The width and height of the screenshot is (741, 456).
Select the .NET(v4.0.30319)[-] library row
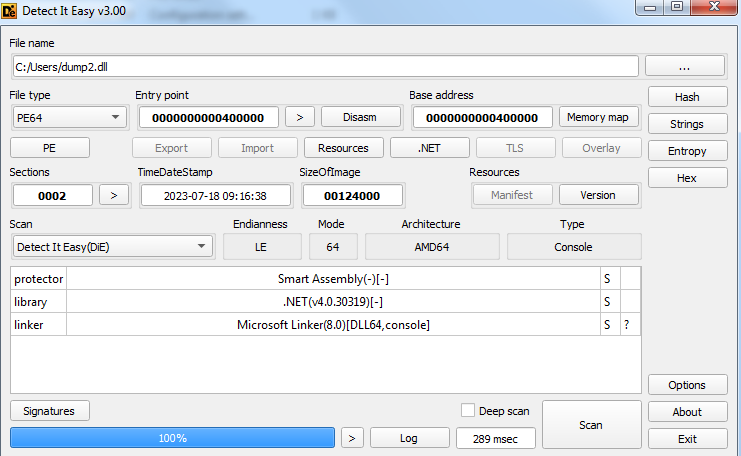coord(333,301)
